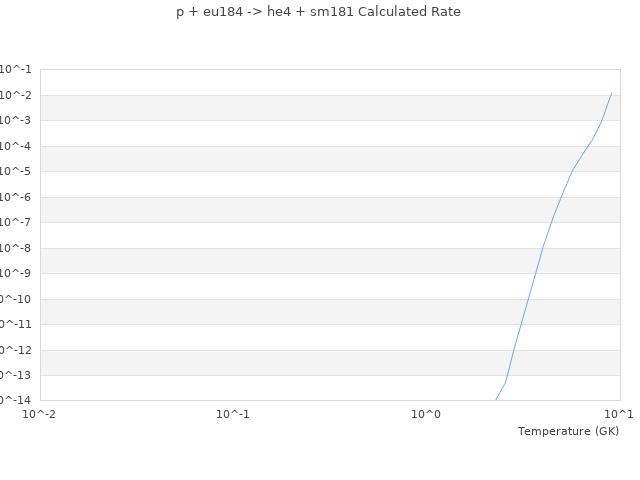Viewport: 640px width, 480px height.
Task: Select the 10^-9 y-axis tick label
Action: 15,273
